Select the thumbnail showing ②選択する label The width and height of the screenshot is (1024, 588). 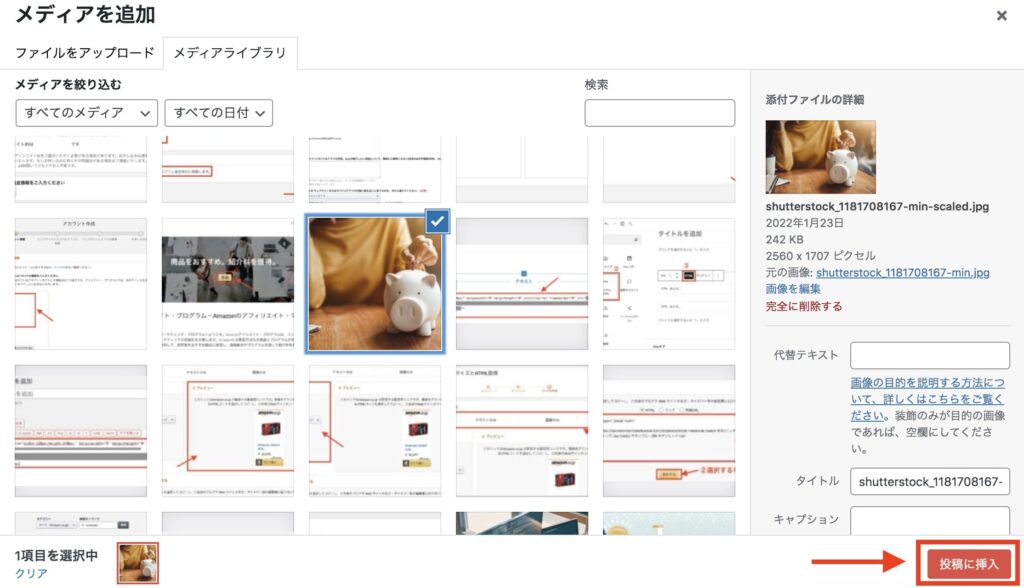[669, 431]
